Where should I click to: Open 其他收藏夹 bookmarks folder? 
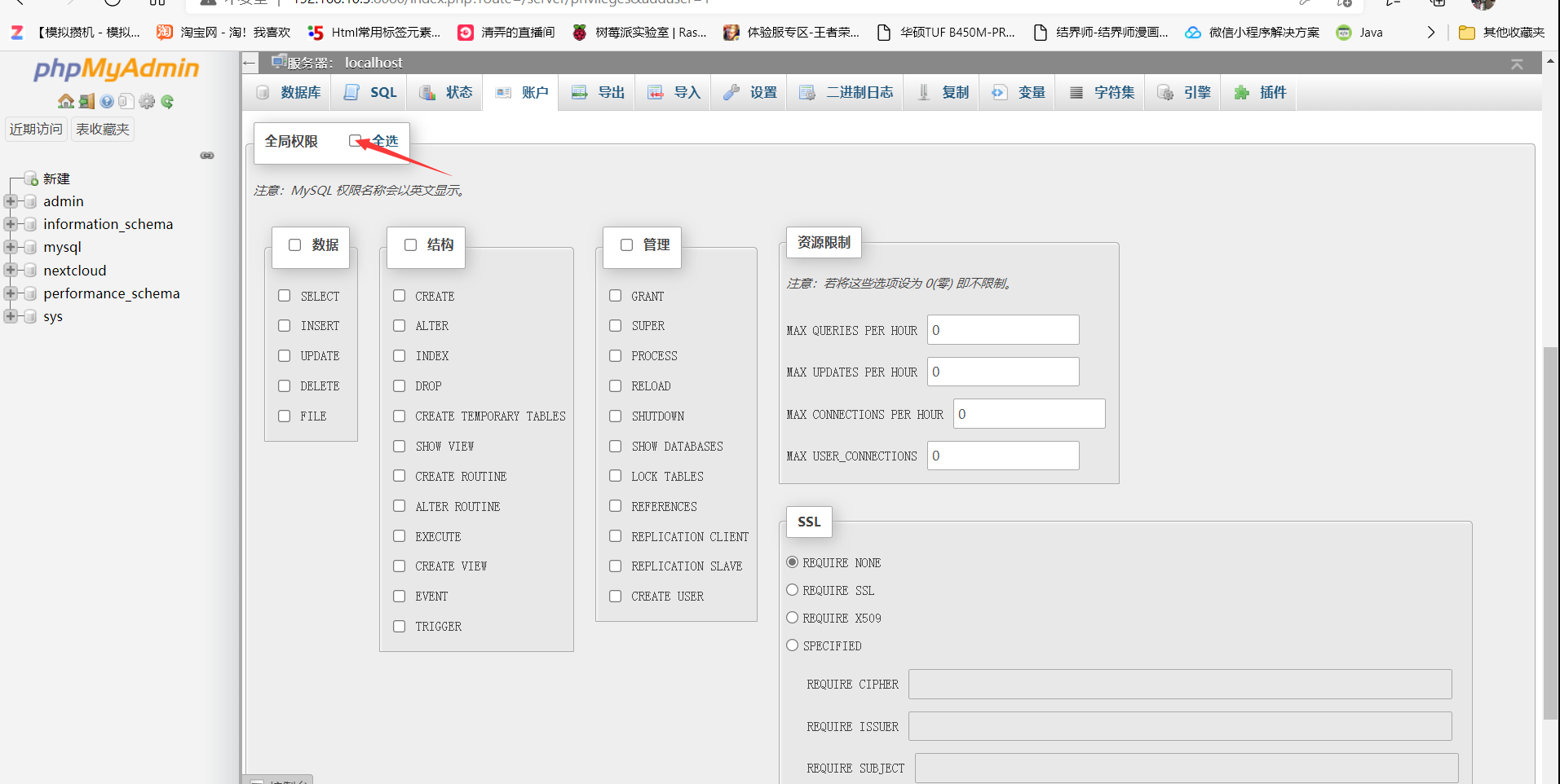(1502, 33)
